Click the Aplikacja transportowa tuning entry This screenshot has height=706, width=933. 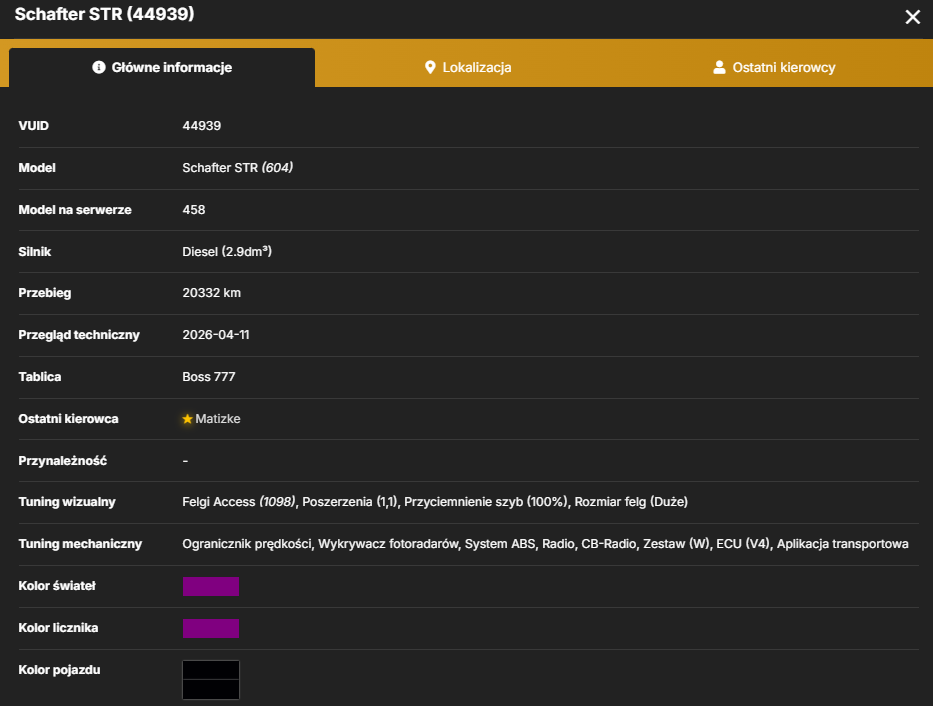point(843,544)
